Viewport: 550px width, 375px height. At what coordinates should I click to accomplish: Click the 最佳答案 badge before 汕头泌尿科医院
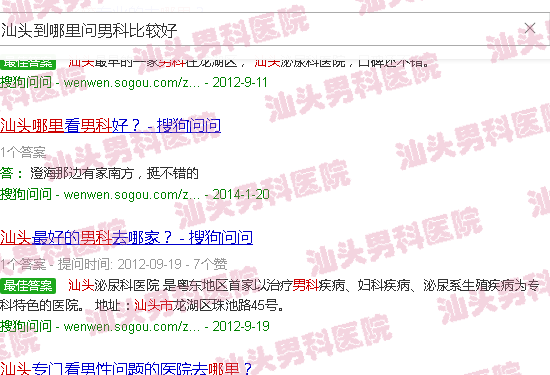28,286
